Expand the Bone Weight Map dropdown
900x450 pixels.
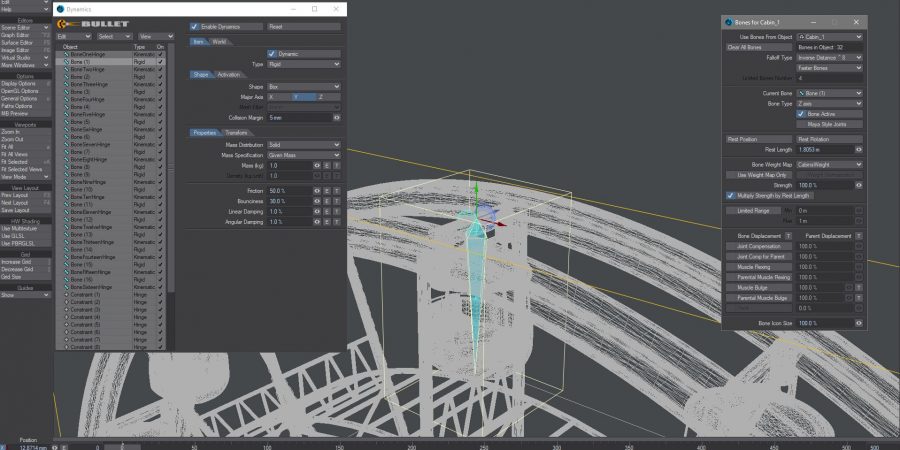click(830, 164)
